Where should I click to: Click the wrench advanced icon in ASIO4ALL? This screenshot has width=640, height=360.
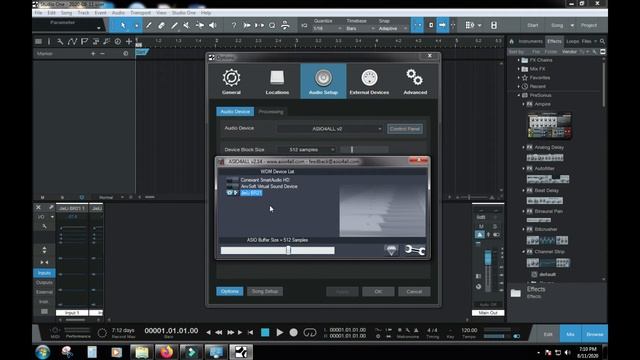(x=414, y=250)
